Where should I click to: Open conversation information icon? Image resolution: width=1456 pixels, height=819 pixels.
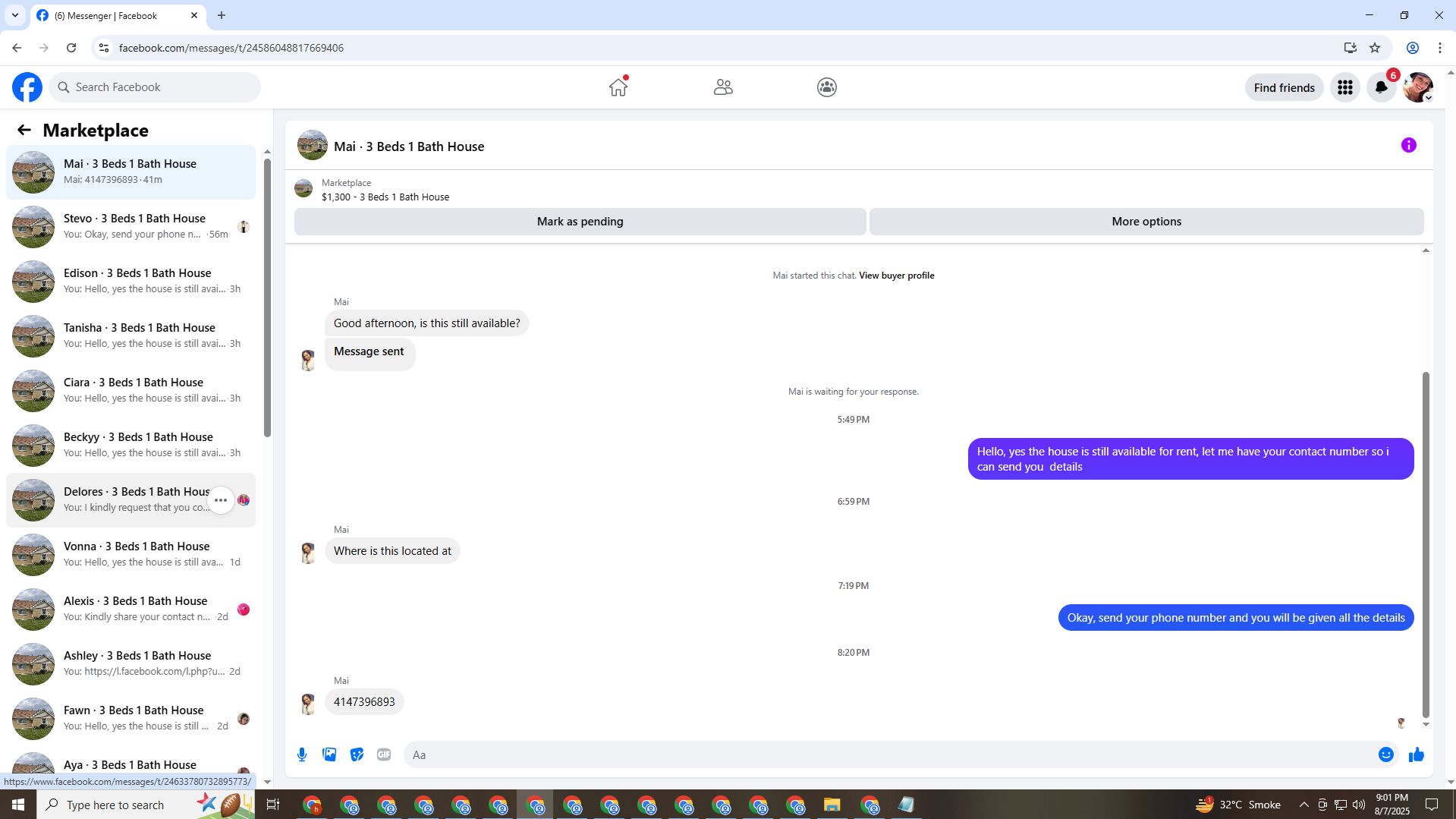[x=1409, y=145]
